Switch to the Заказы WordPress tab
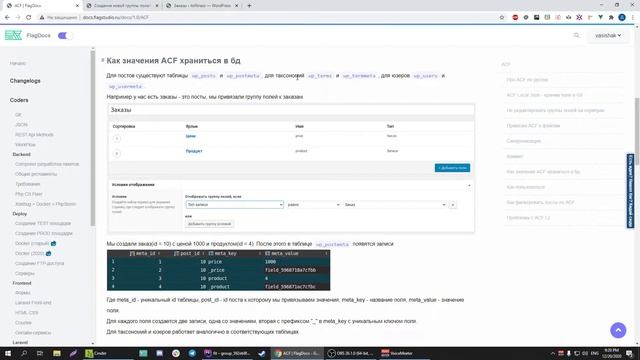 [202, 6]
